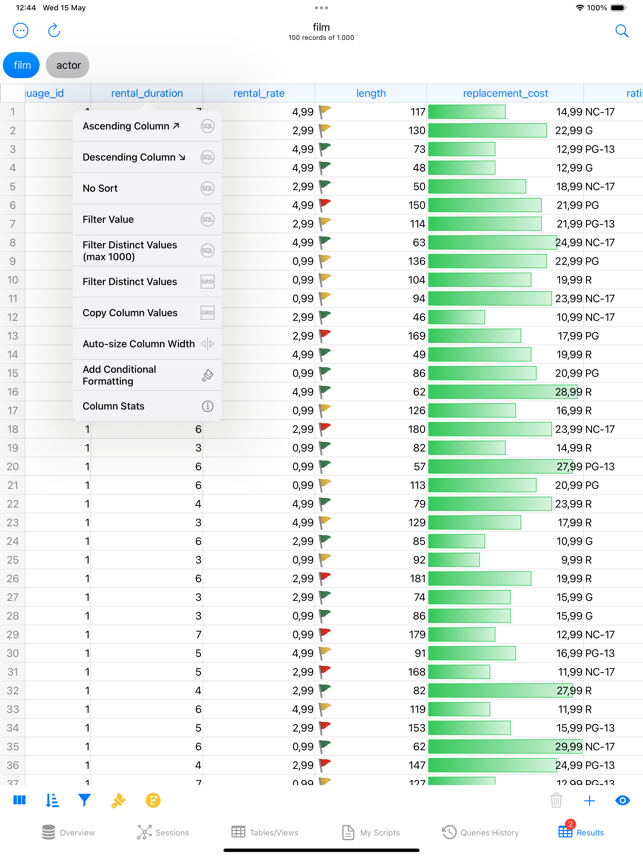Open the more options ellipsis menu
Image resolution: width=643 pixels, height=857 pixels.
20,31
